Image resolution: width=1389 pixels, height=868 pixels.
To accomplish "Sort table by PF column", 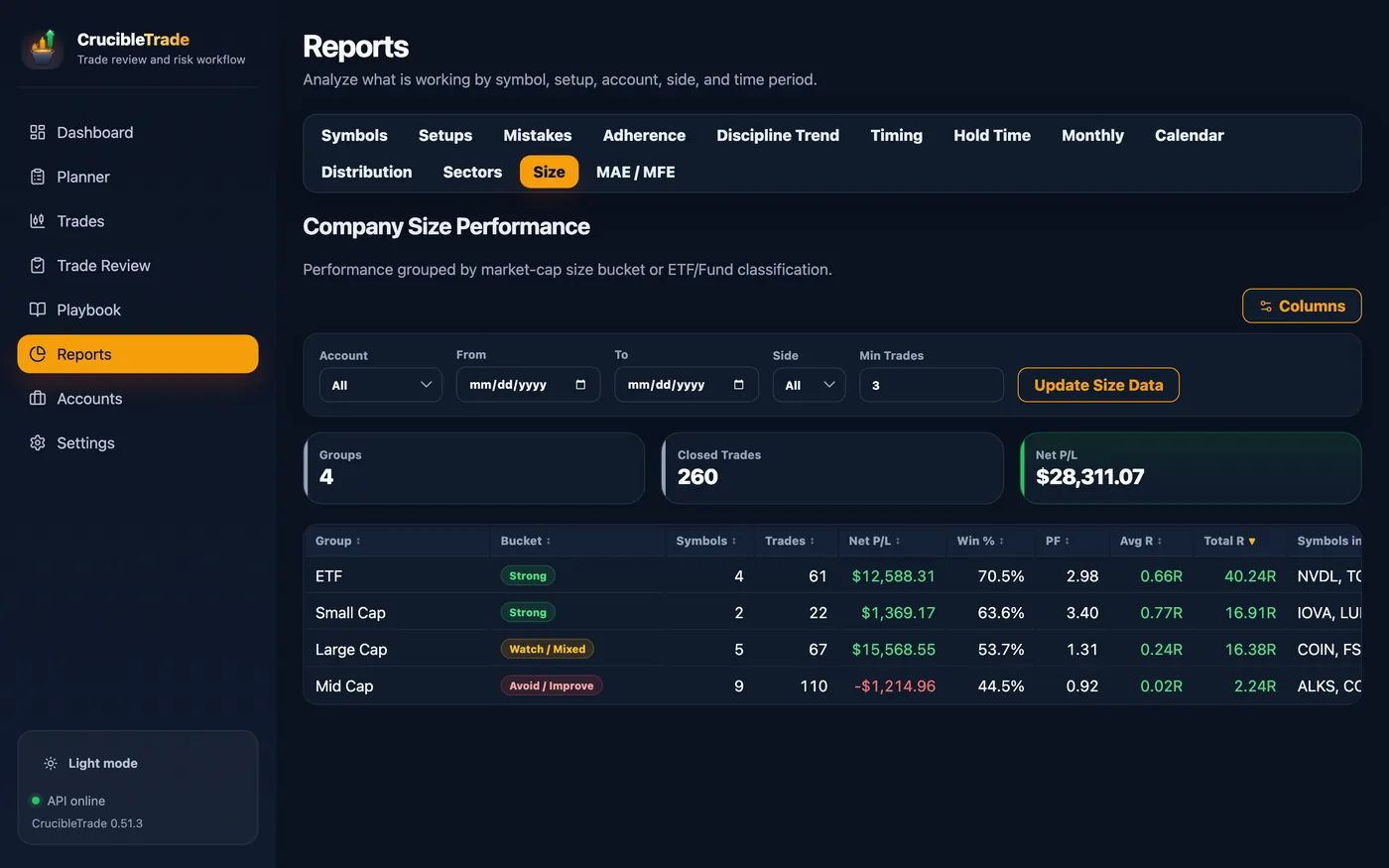I will click(x=1058, y=541).
